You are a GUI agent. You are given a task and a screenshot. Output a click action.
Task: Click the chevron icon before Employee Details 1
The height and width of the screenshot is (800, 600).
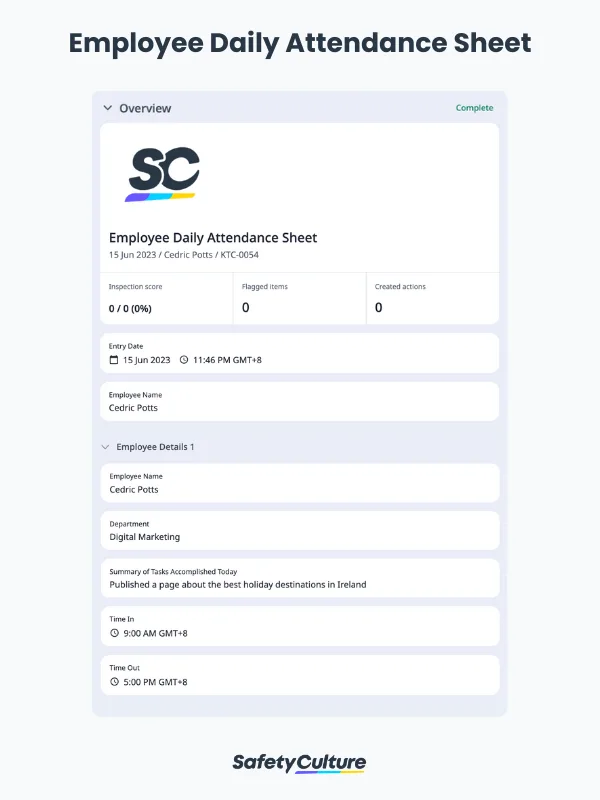click(107, 447)
